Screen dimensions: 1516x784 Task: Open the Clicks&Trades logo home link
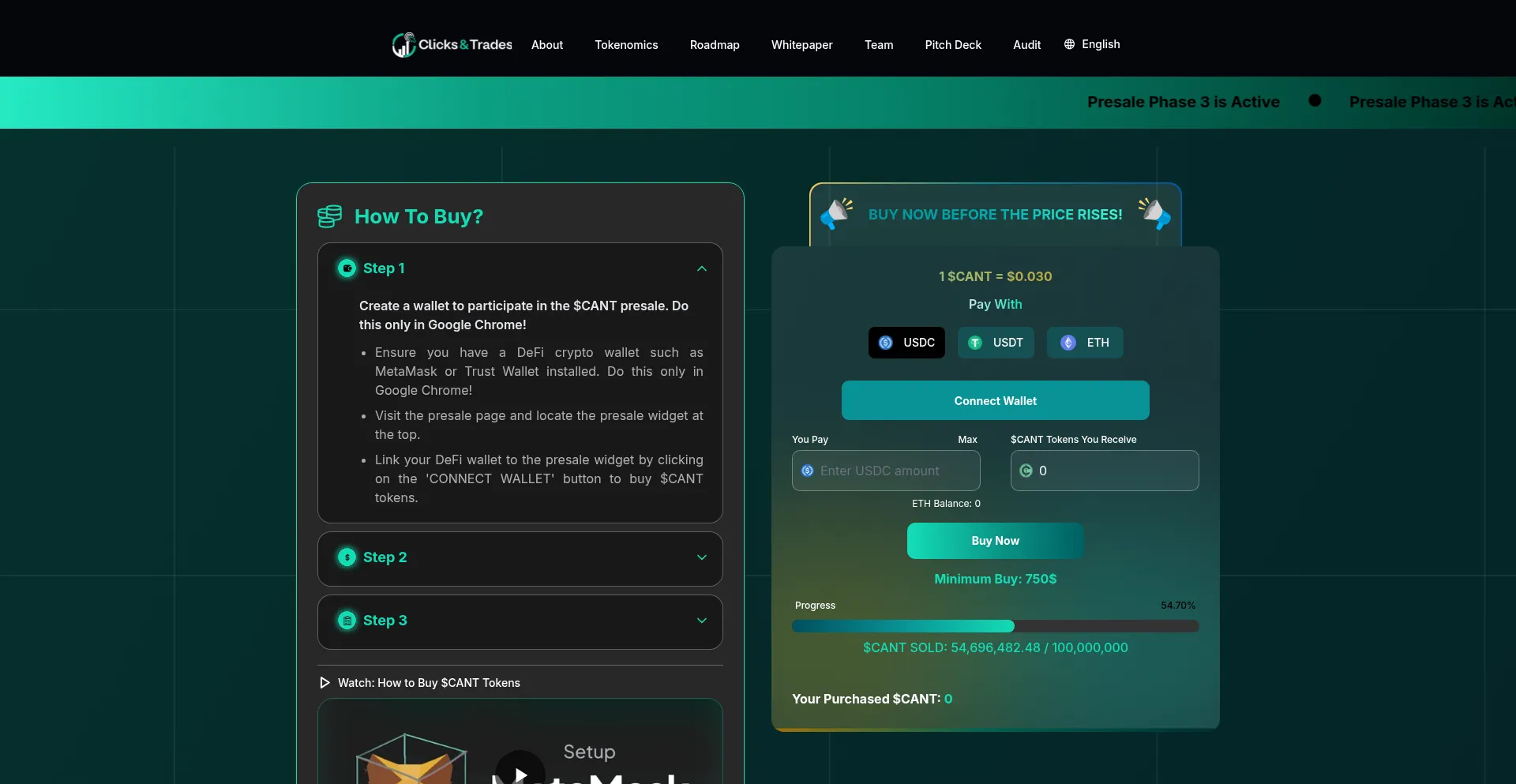452,45
